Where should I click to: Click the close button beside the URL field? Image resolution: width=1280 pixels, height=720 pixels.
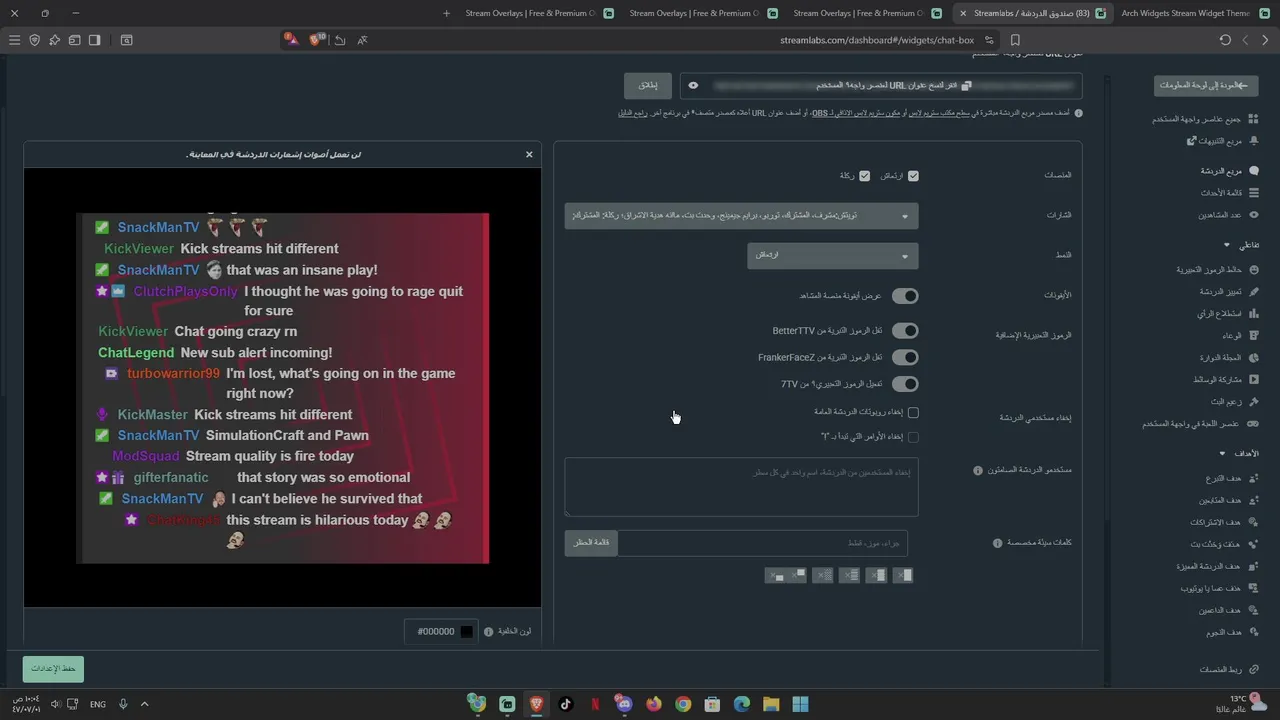pos(648,86)
